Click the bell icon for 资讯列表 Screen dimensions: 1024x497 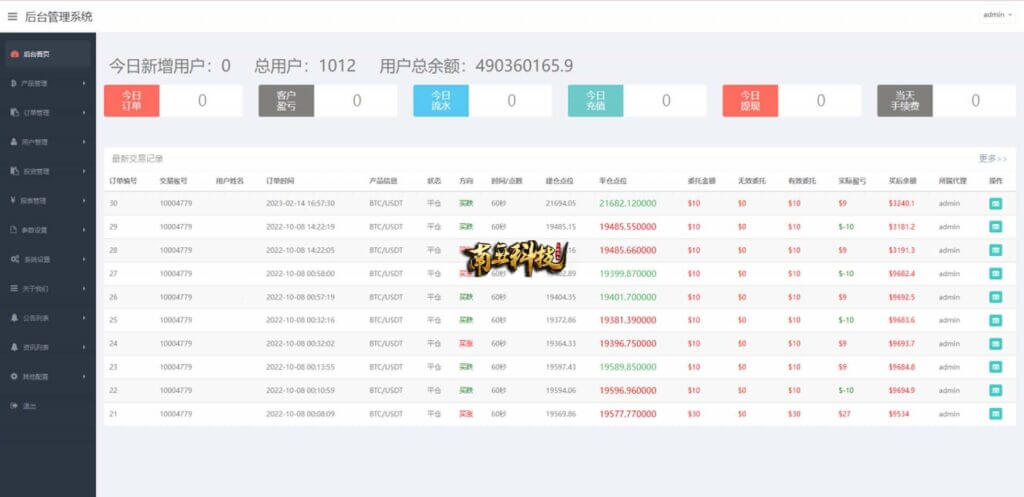click(x=14, y=347)
